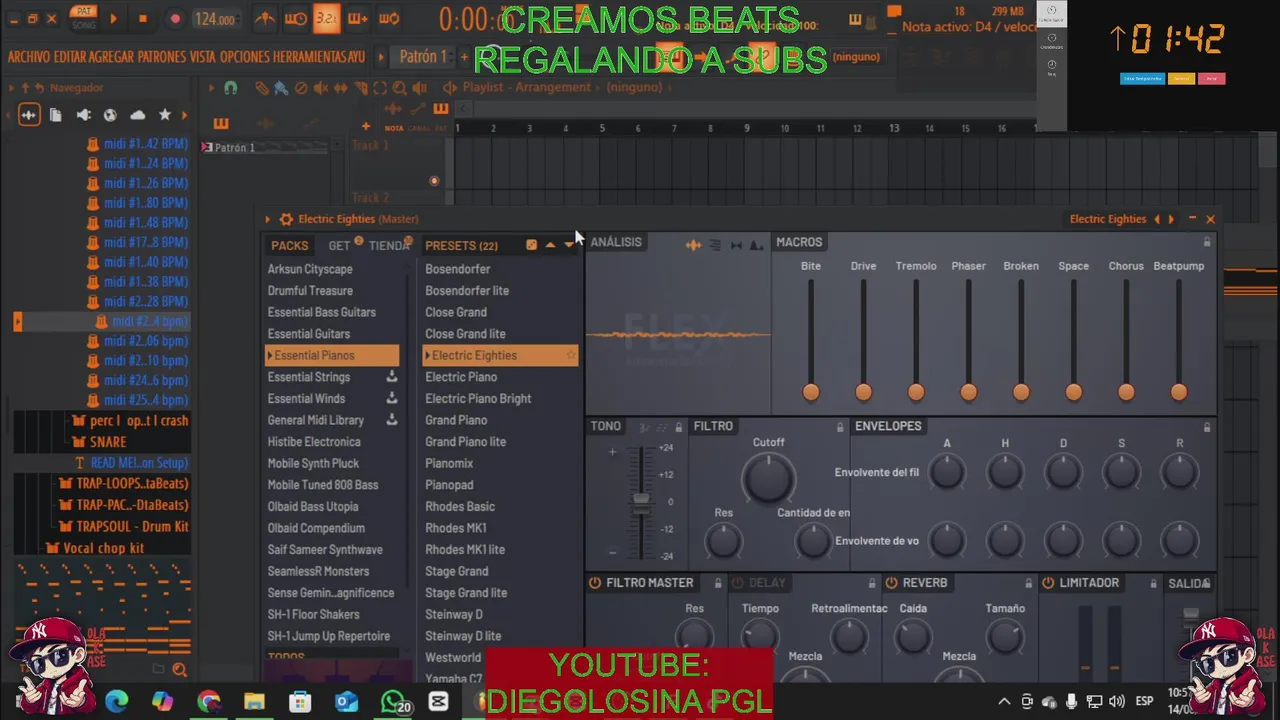Select Essential Bass Guitars pack
The image size is (1280, 720).
click(322, 312)
